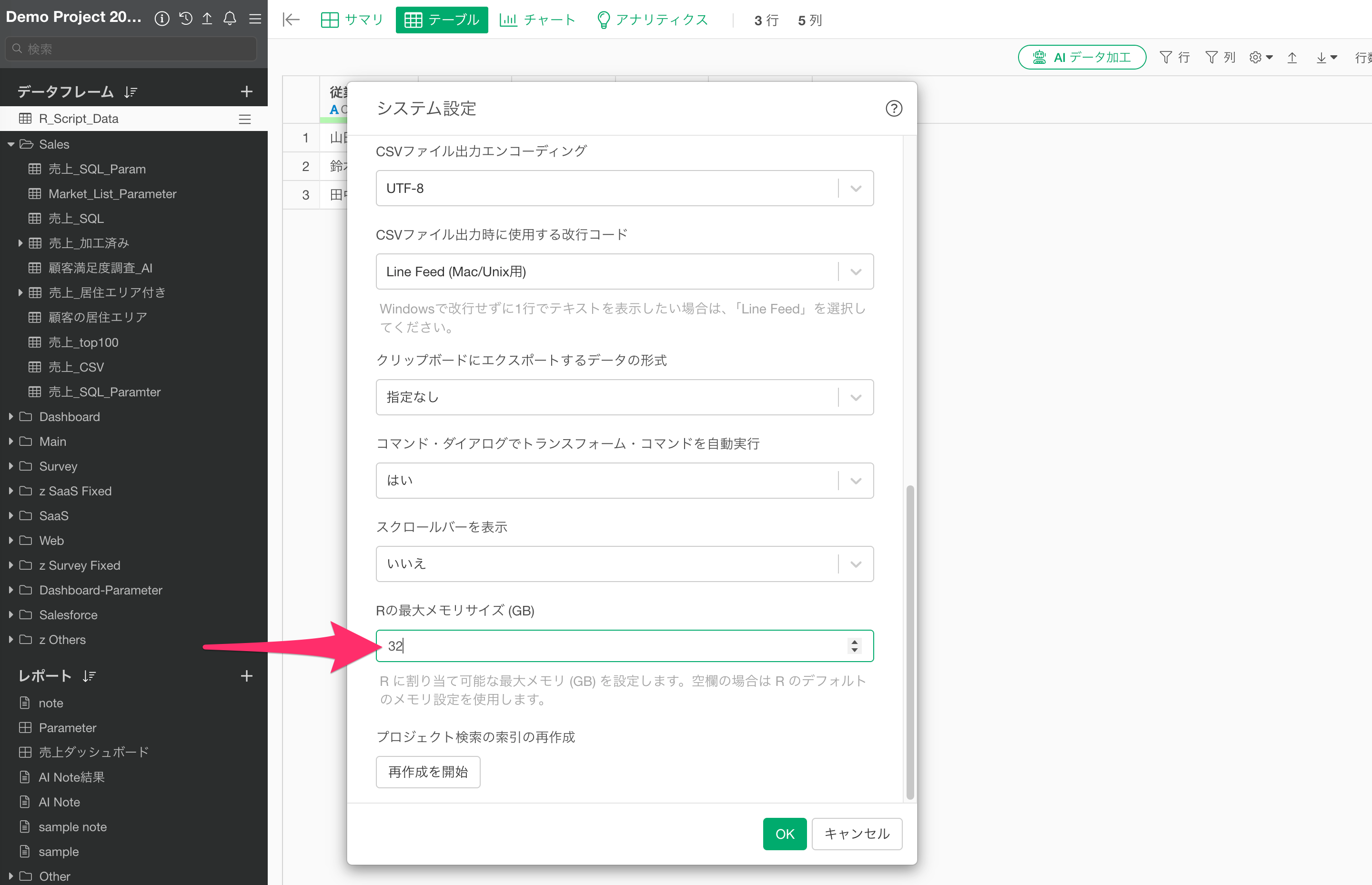
Task: Open project info icon
Action: click(162, 19)
